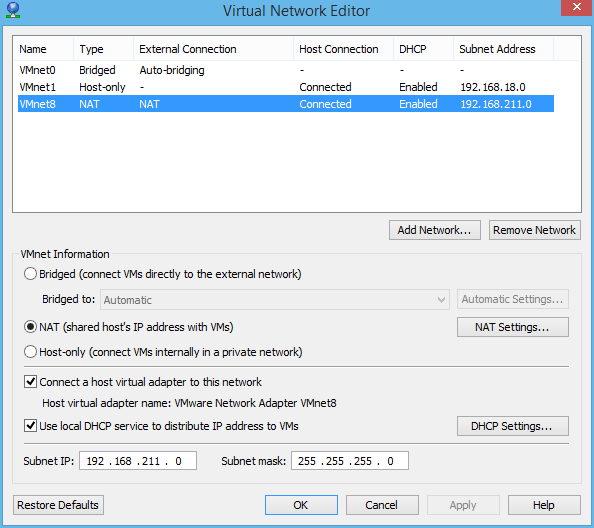
Task: Open the Bridged to Automatic dropdown
Action: pyautogui.click(x=275, y=300)
